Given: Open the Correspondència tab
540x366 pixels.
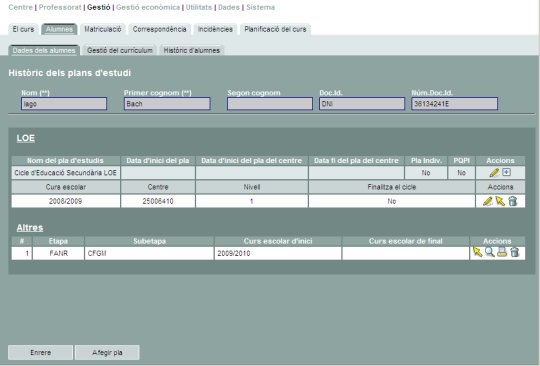Looking at the screenshot, I should coord(159,29).
